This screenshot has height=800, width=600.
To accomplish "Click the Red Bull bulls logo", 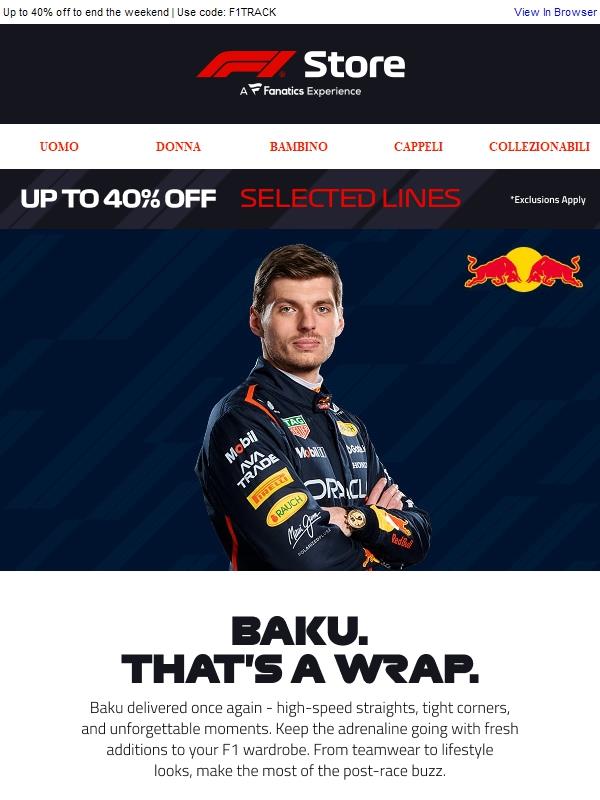I will click(x=523, y=269).
